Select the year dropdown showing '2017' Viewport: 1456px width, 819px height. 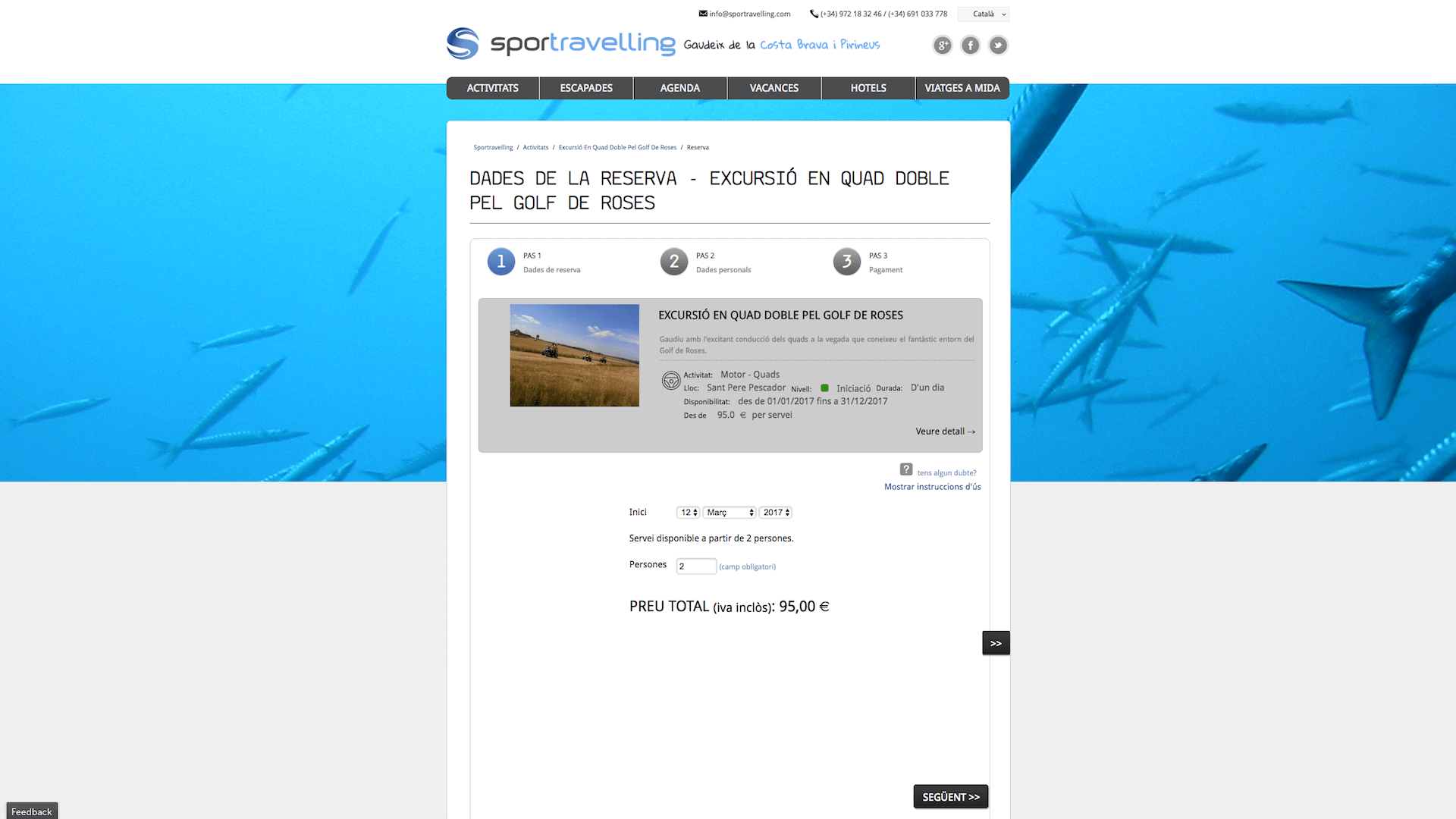pyautogui.click(x=774, y=511)
